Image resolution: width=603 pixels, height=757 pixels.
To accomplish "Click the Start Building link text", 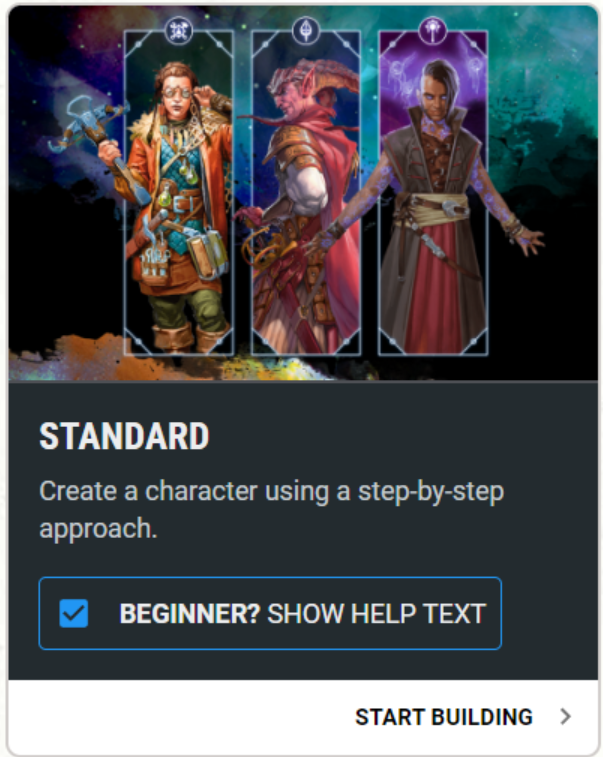I will pos(444,717).
